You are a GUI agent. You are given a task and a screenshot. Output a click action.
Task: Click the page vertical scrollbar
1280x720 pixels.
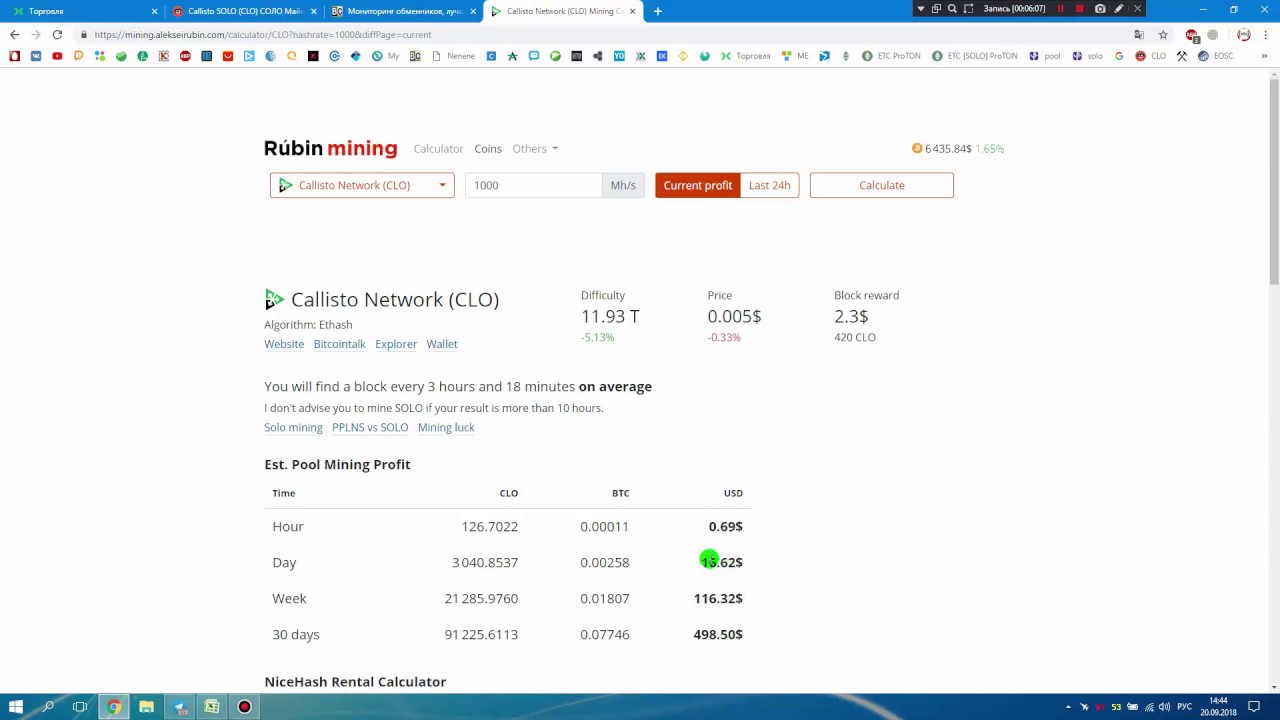point(1274,180)
